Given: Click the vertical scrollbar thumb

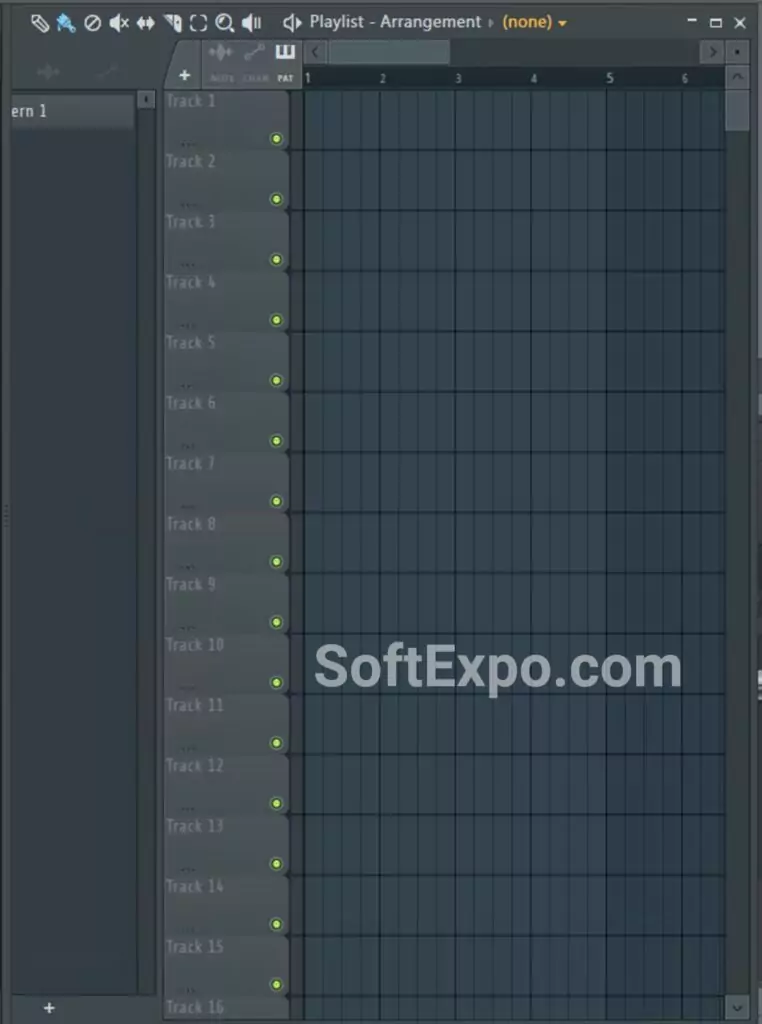Looking at the screenshot, I should [737, 110].
